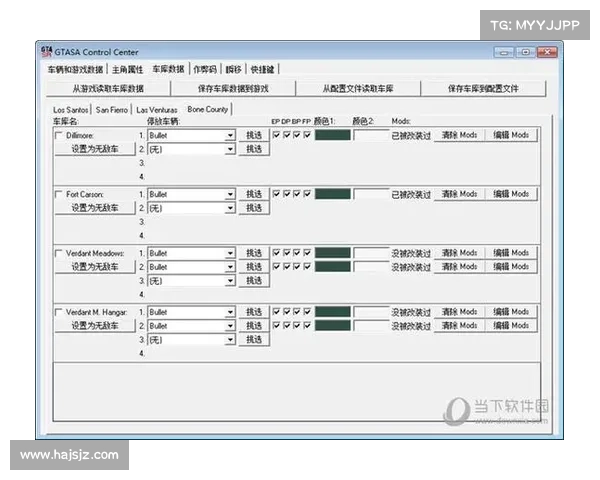Select the 作弊码 tab
The height and width of the screenshot is (480, 600).
[x=205, y=69]
